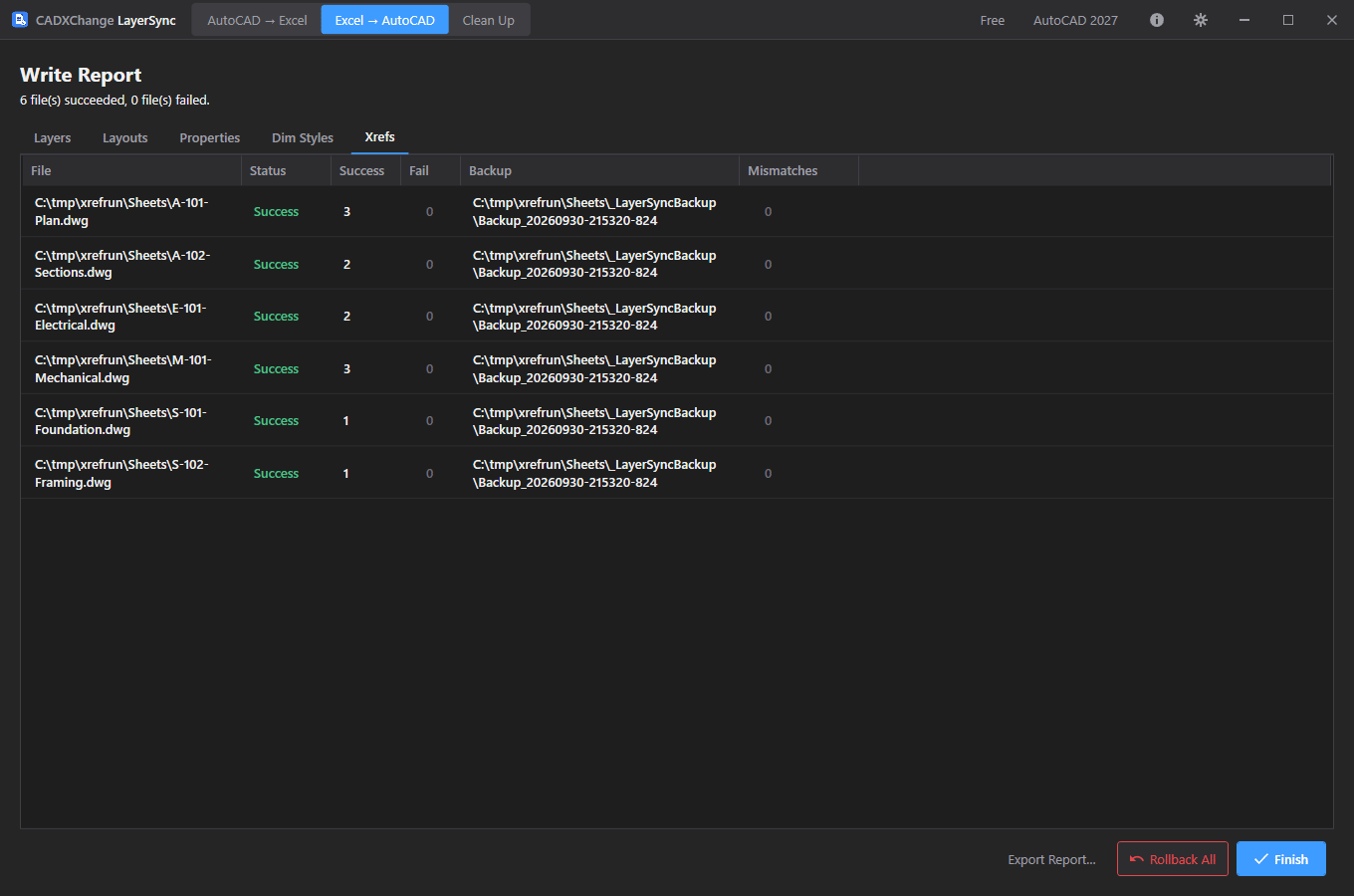Open the Layers report tab

pos(53,137)
